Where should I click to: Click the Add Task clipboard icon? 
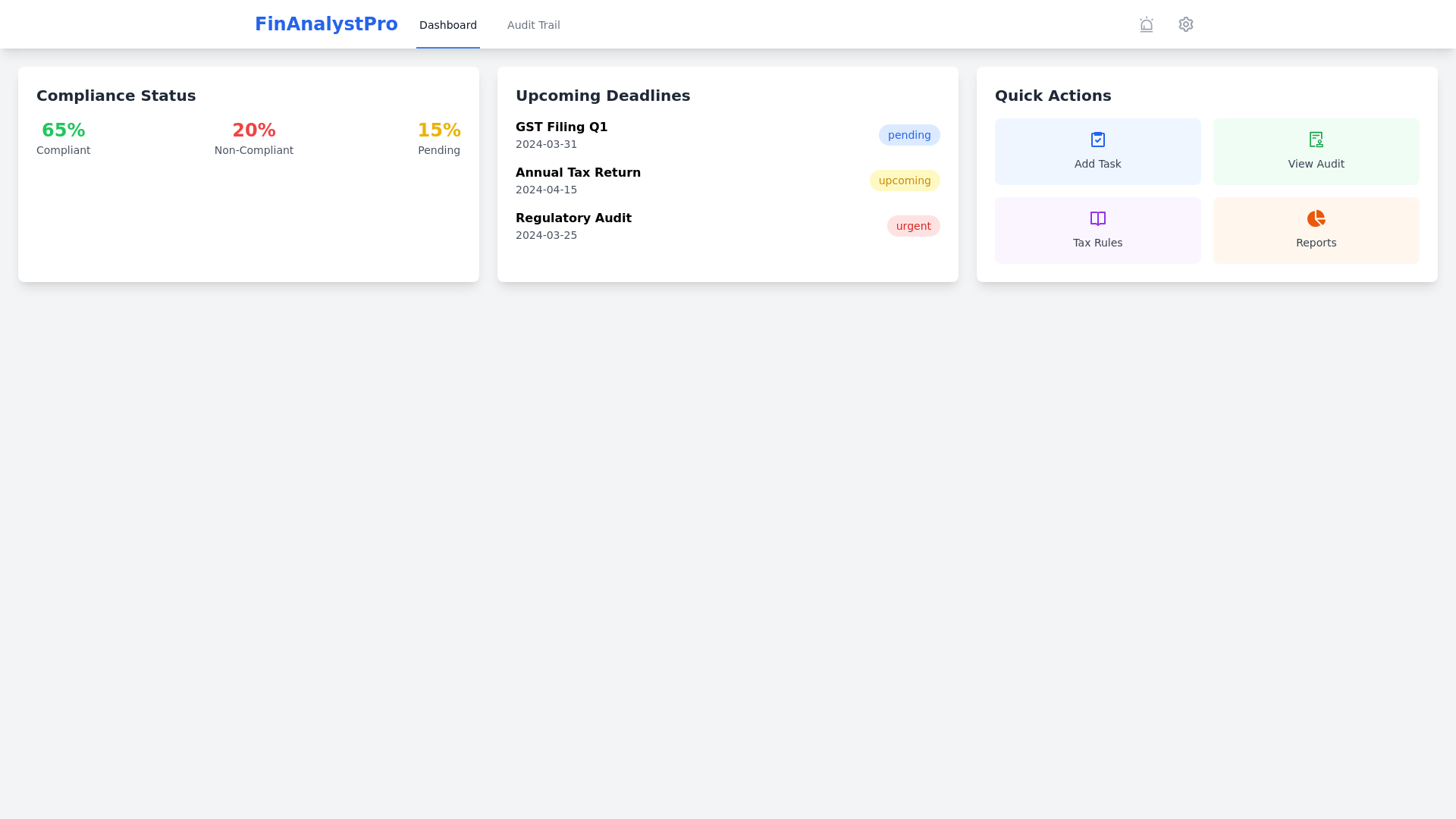[x=1097, y=139]
